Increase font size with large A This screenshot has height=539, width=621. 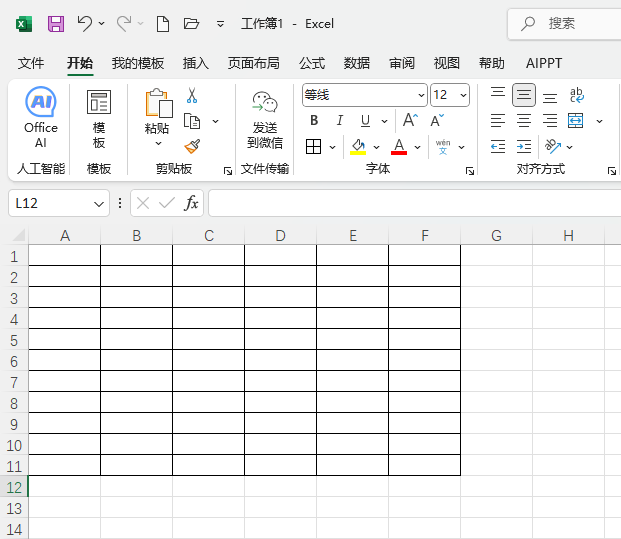[410, 120]
